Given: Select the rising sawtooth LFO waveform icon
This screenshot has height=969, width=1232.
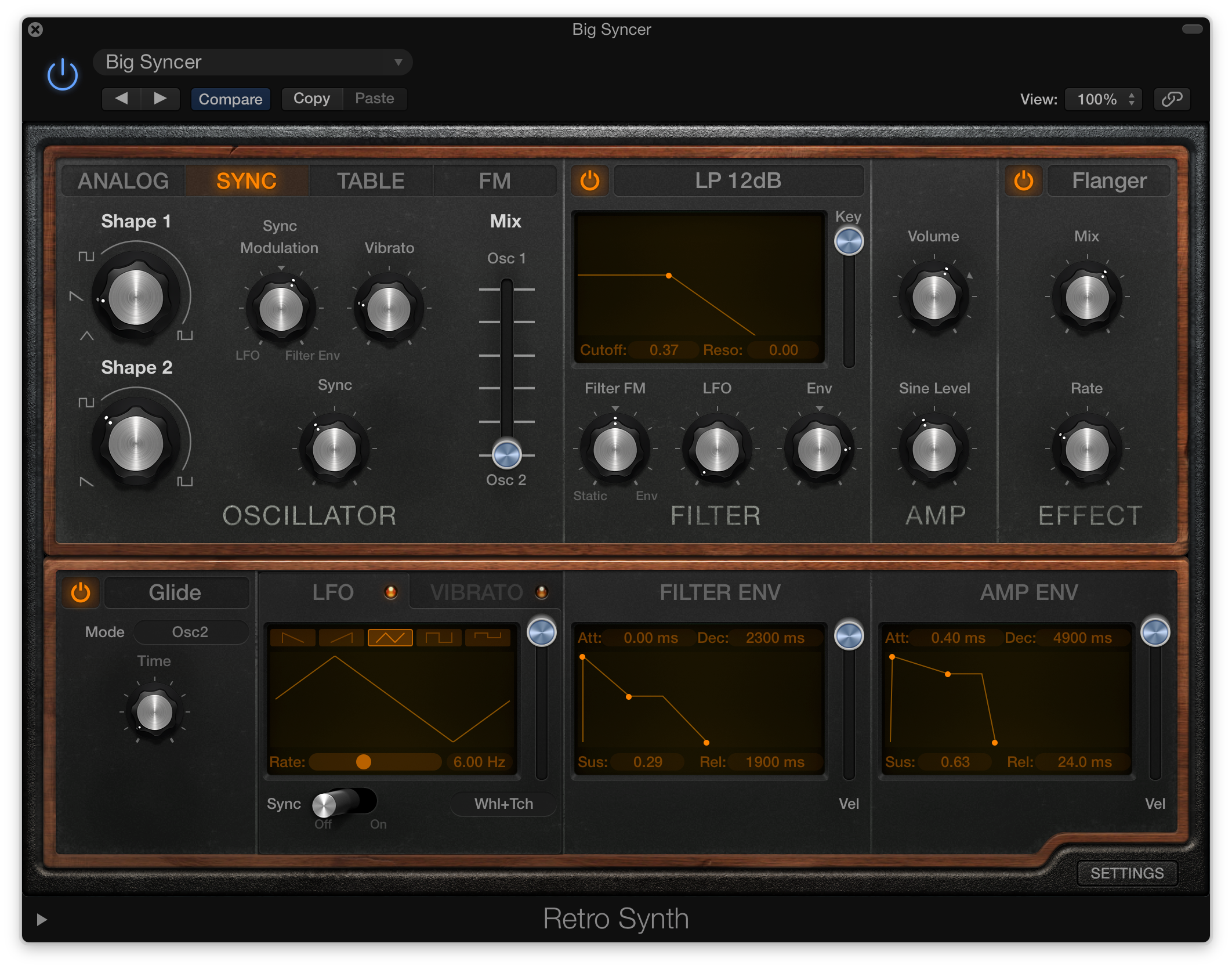Looking at the screenshot, I should tap(341, 637).
